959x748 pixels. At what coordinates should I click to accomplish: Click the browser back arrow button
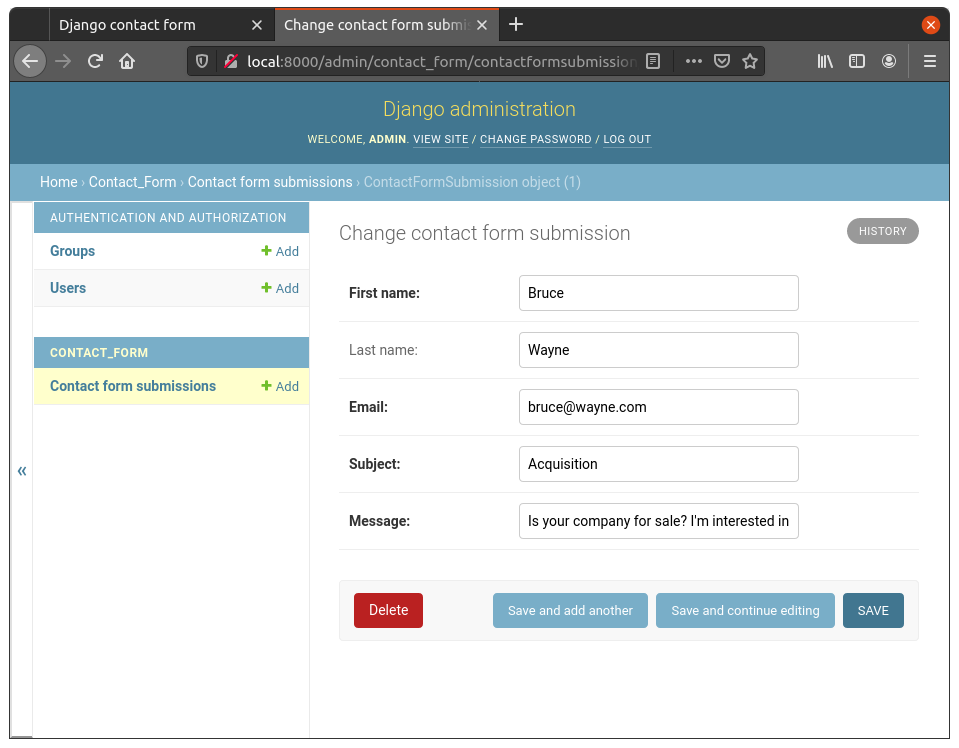30,61
